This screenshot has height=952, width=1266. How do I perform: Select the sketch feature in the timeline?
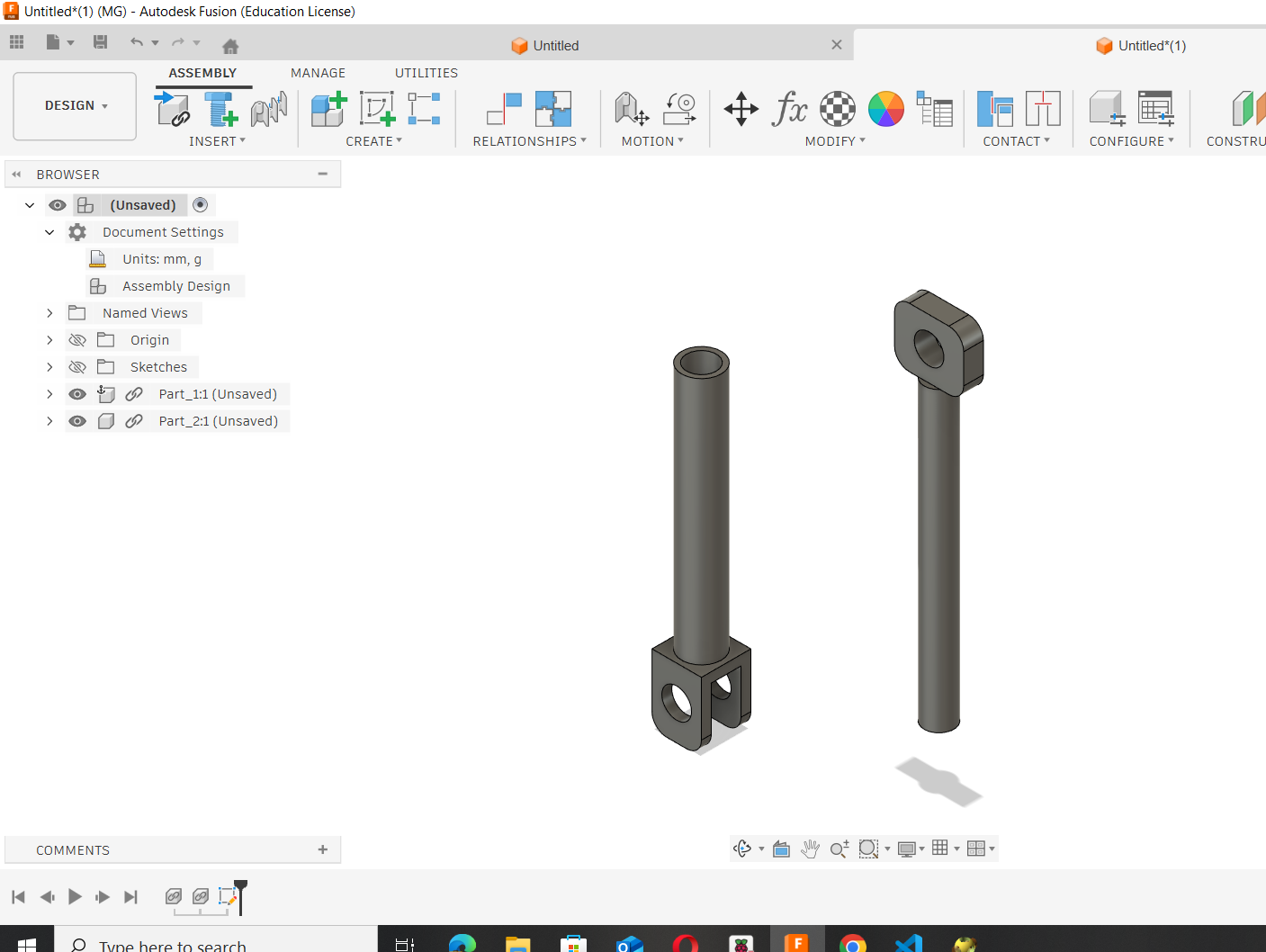pyautogui.click(x=227, y=896)
